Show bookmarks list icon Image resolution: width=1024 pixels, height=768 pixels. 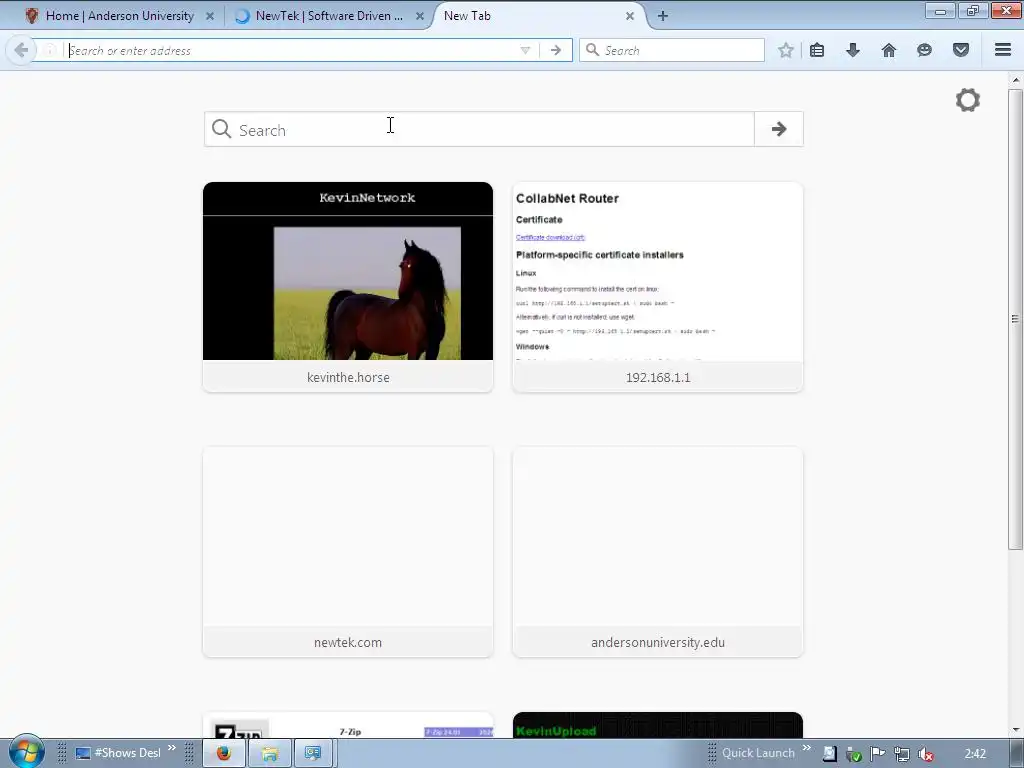point(817,50)
